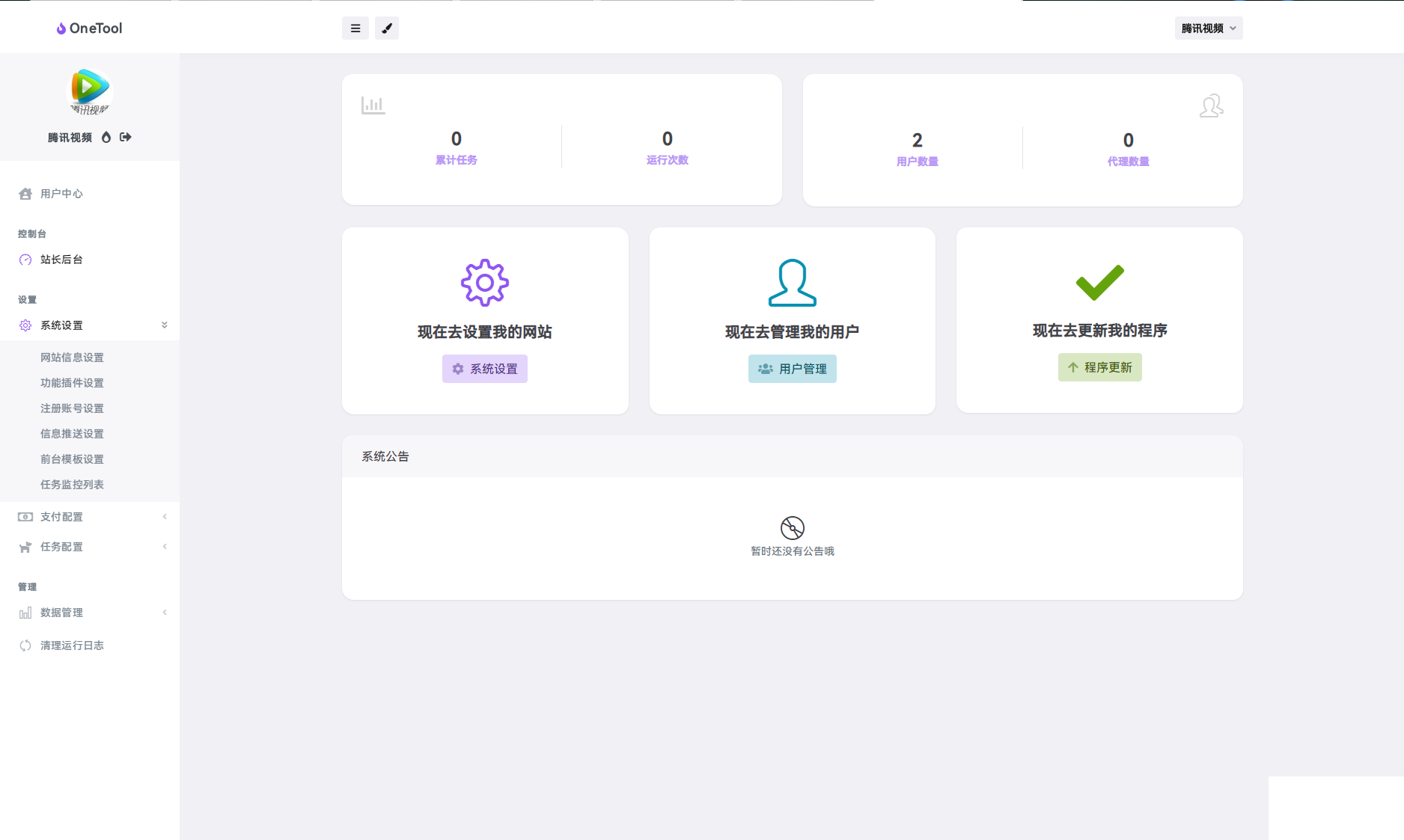Click the 支付配置 money icon
Screen dimensions: 1404x840
pos(25,517)
